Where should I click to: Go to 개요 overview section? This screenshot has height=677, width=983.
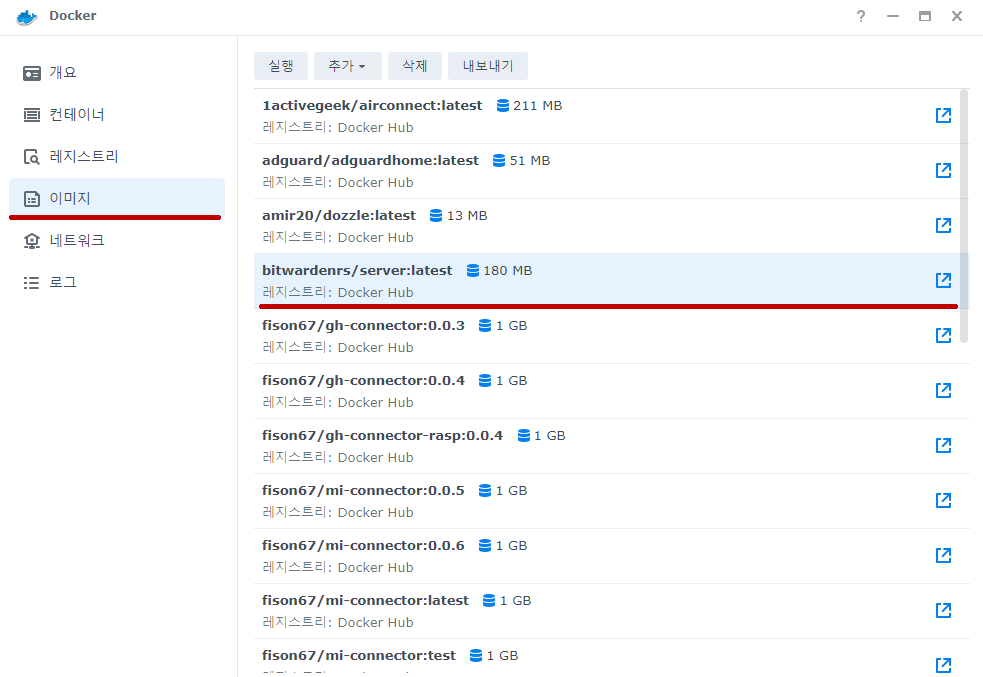[117, 73]
